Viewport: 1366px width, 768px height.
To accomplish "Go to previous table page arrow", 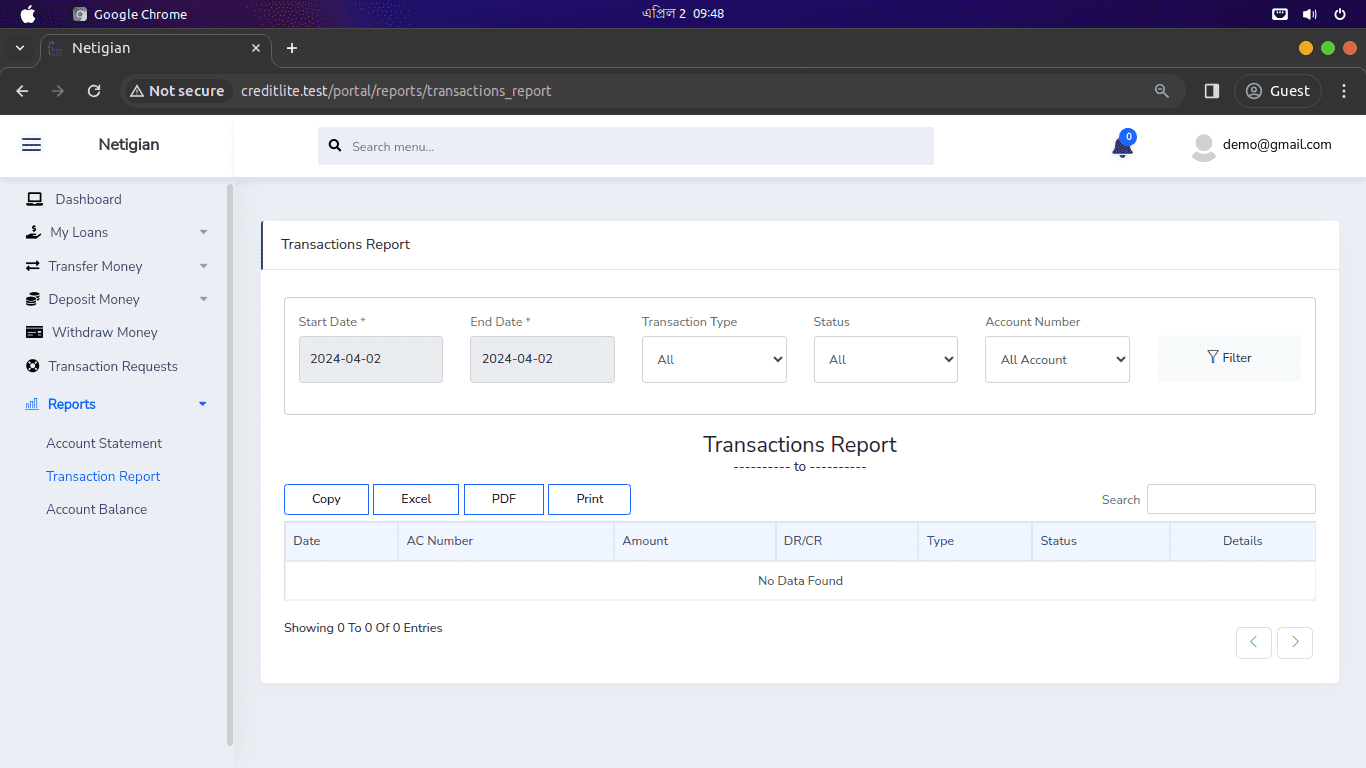I will (1254, 642).
